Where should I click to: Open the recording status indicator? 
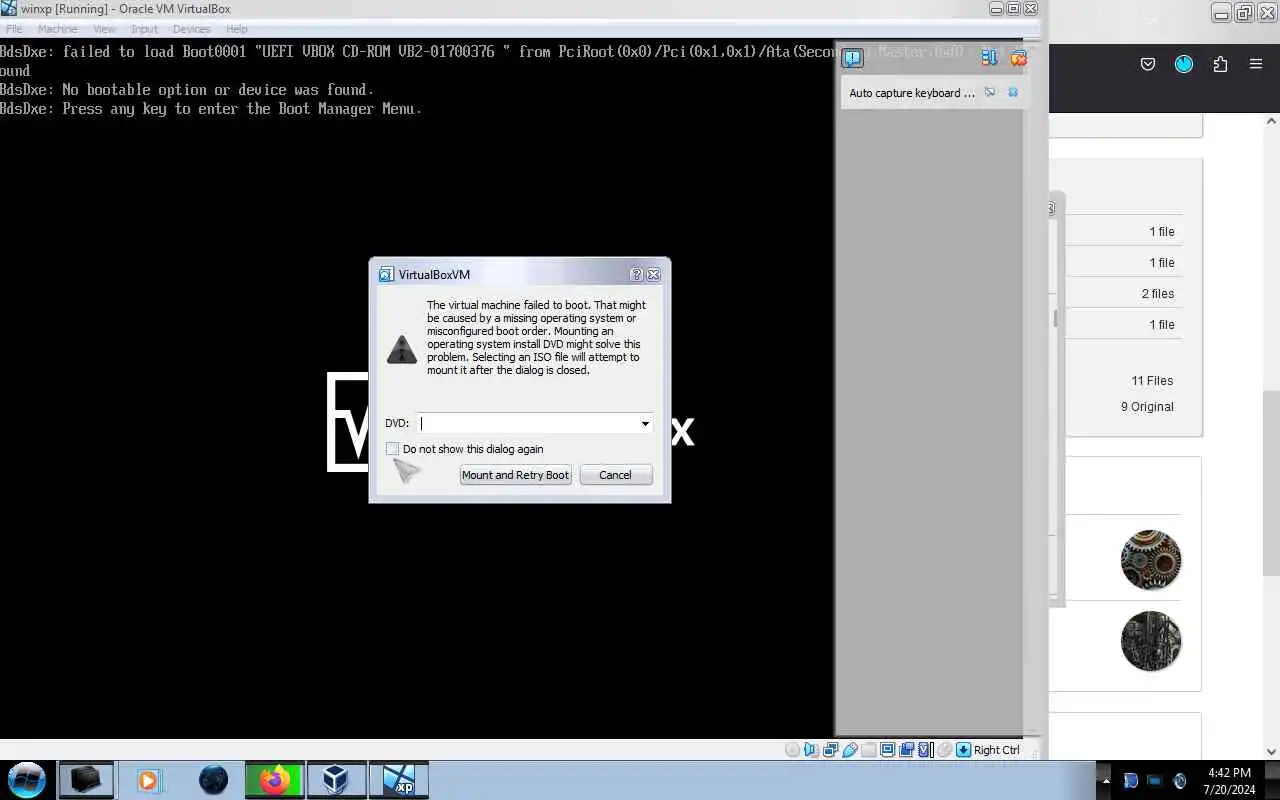point(906,750)
